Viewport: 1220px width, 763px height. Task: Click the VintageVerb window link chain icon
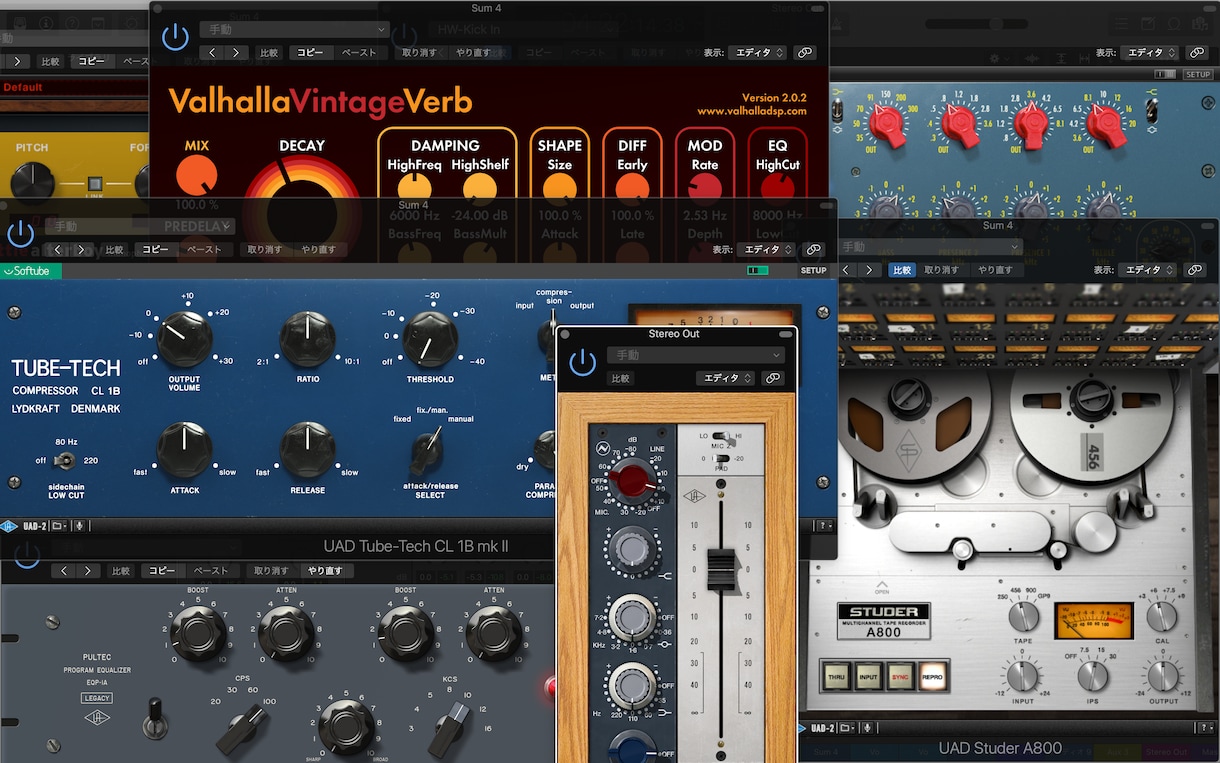coord(804,53)
